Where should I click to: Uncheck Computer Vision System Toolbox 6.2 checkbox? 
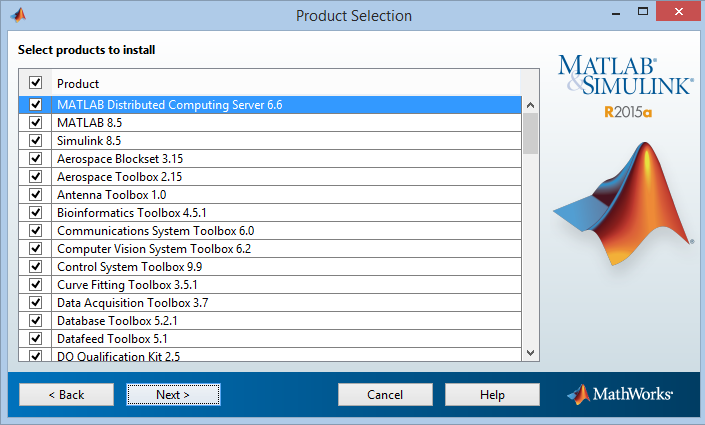pos(36,248)
